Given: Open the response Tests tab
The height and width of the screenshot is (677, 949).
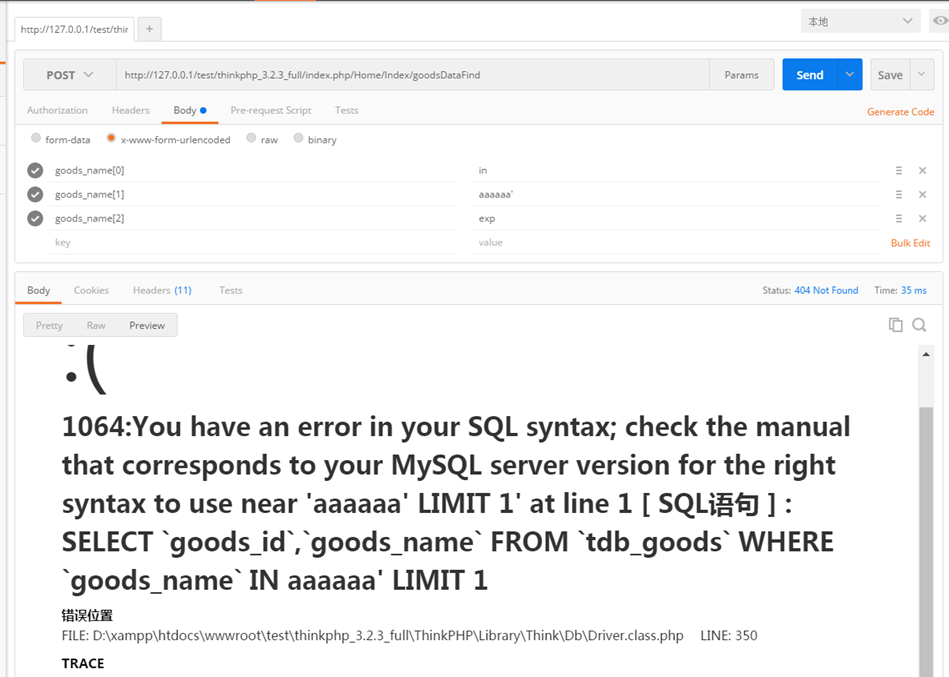Looking at the screenshot, I should (x=231, y=290).
